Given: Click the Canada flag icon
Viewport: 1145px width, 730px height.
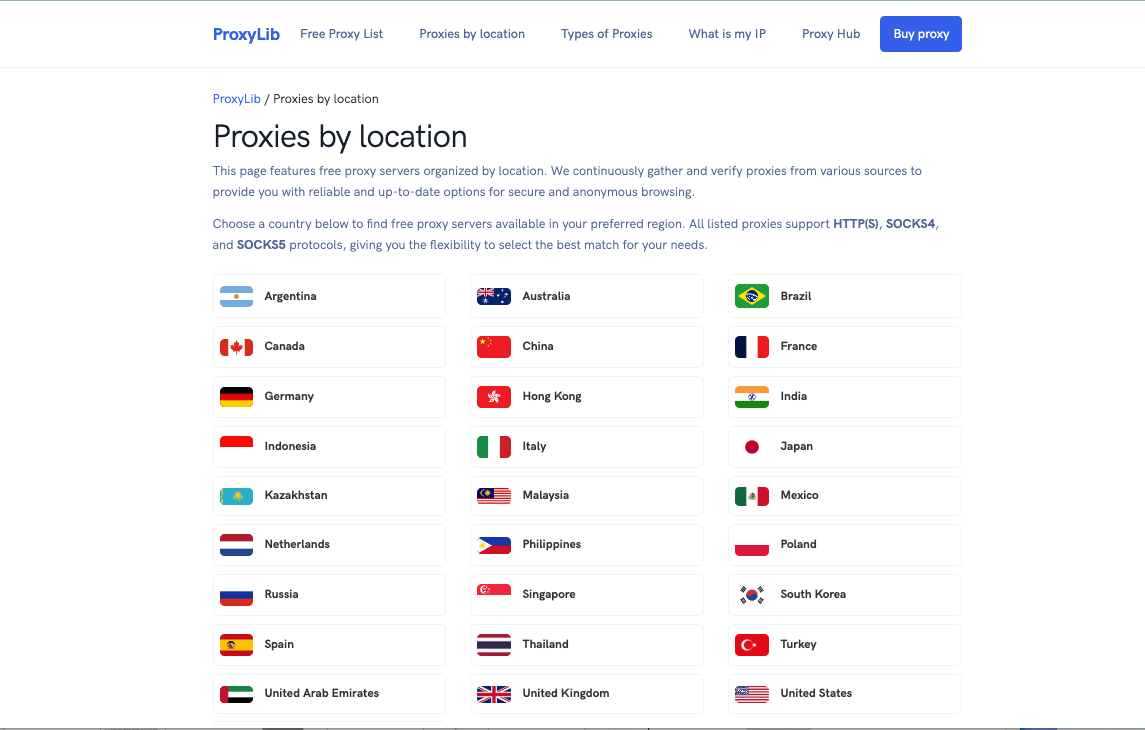Looking at the screenshot, I should point(237,347).
